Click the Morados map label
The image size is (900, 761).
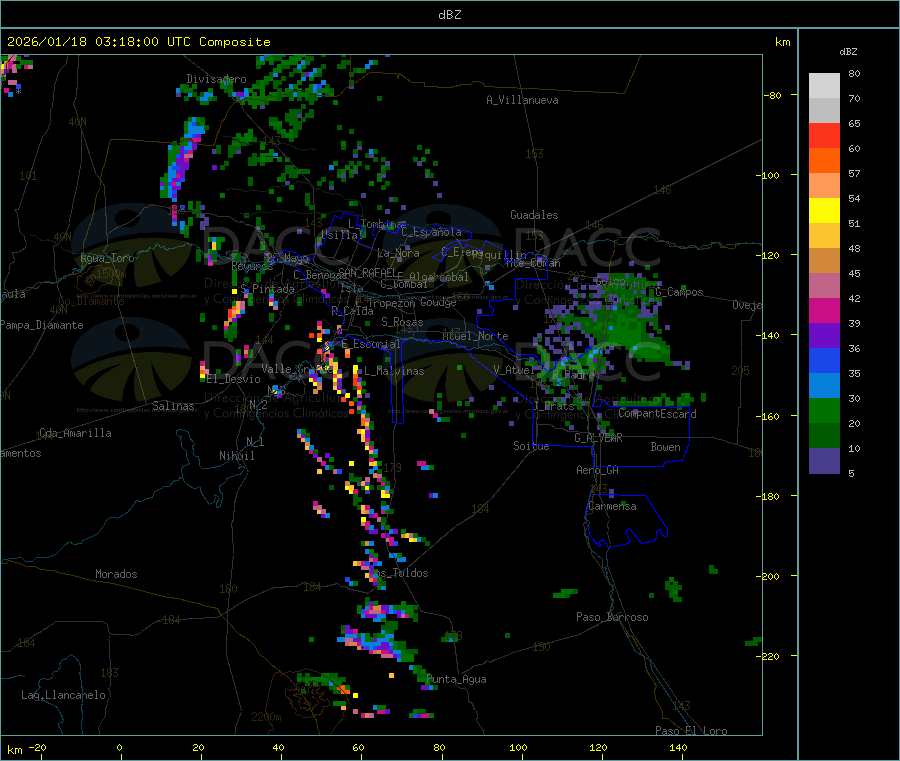click(x=116, y=574)
